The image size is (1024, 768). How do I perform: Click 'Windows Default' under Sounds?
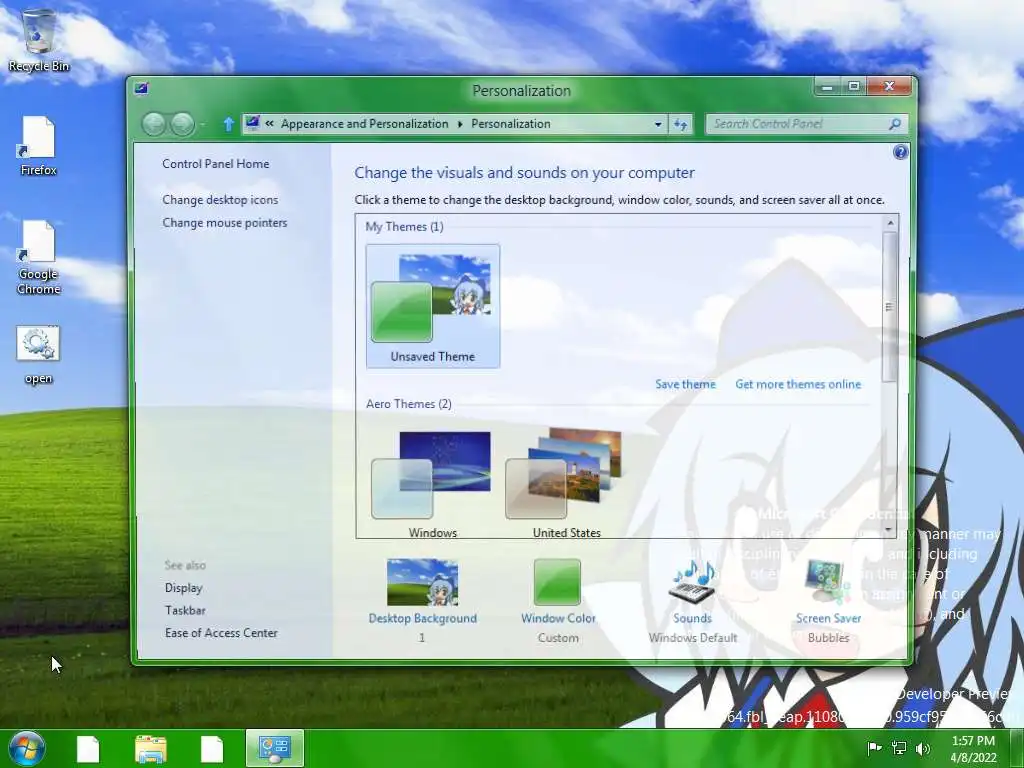click(x=693, y=637)
